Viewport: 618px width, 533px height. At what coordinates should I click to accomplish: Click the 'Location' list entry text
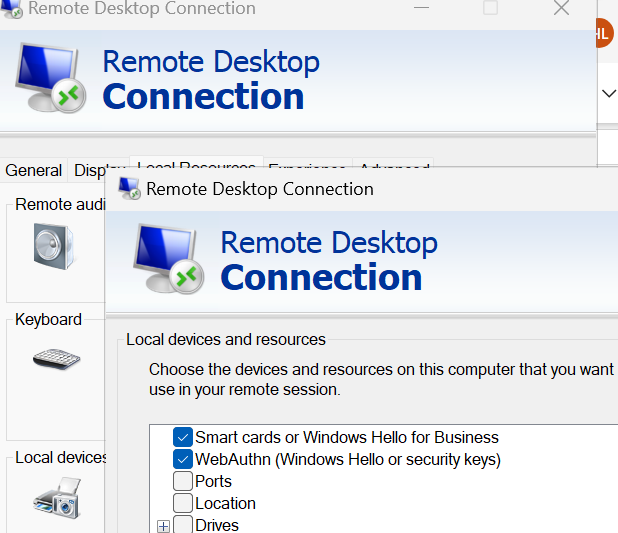(225, 503)
